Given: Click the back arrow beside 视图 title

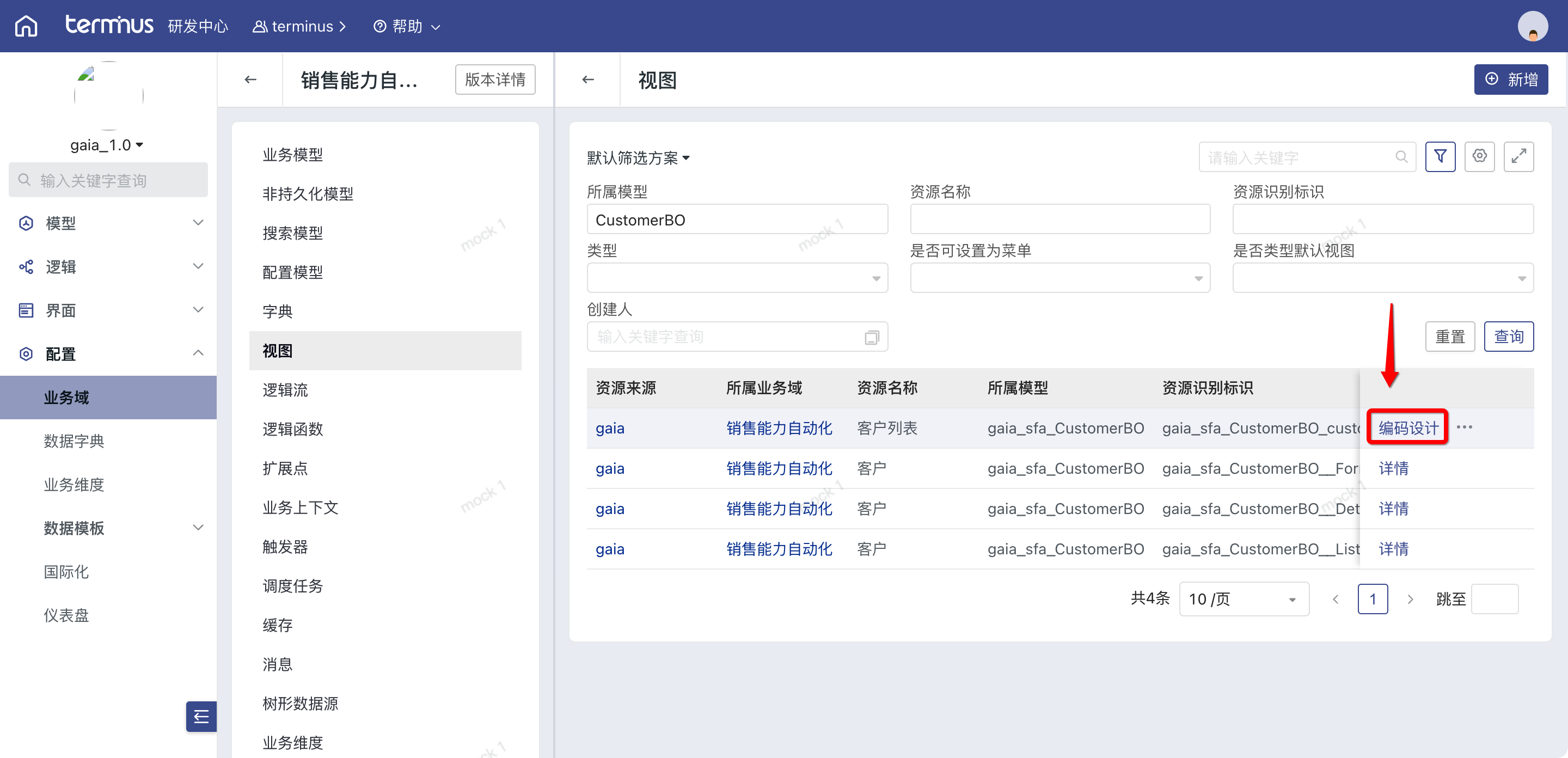Looking at the screenshot, I should (x=587, y=80).
